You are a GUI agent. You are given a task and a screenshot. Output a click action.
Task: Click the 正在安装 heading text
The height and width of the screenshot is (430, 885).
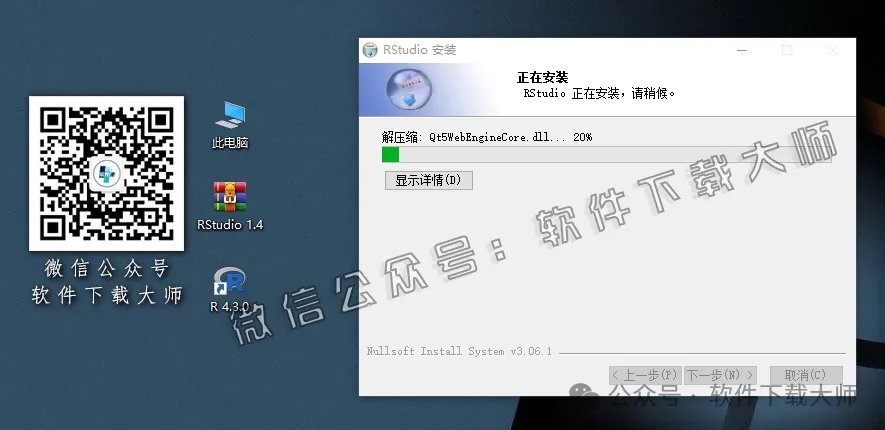point(542,77)
